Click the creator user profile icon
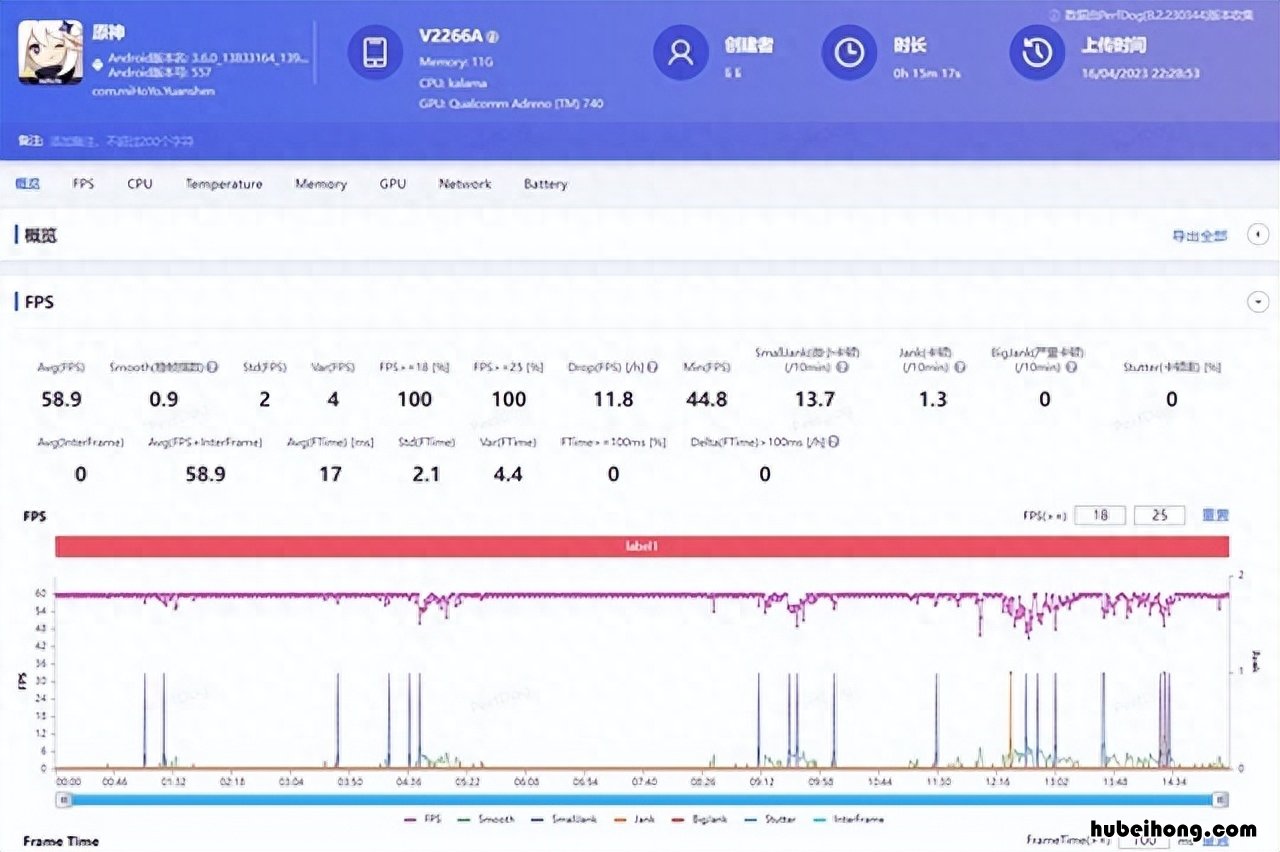 coord(681,51)
